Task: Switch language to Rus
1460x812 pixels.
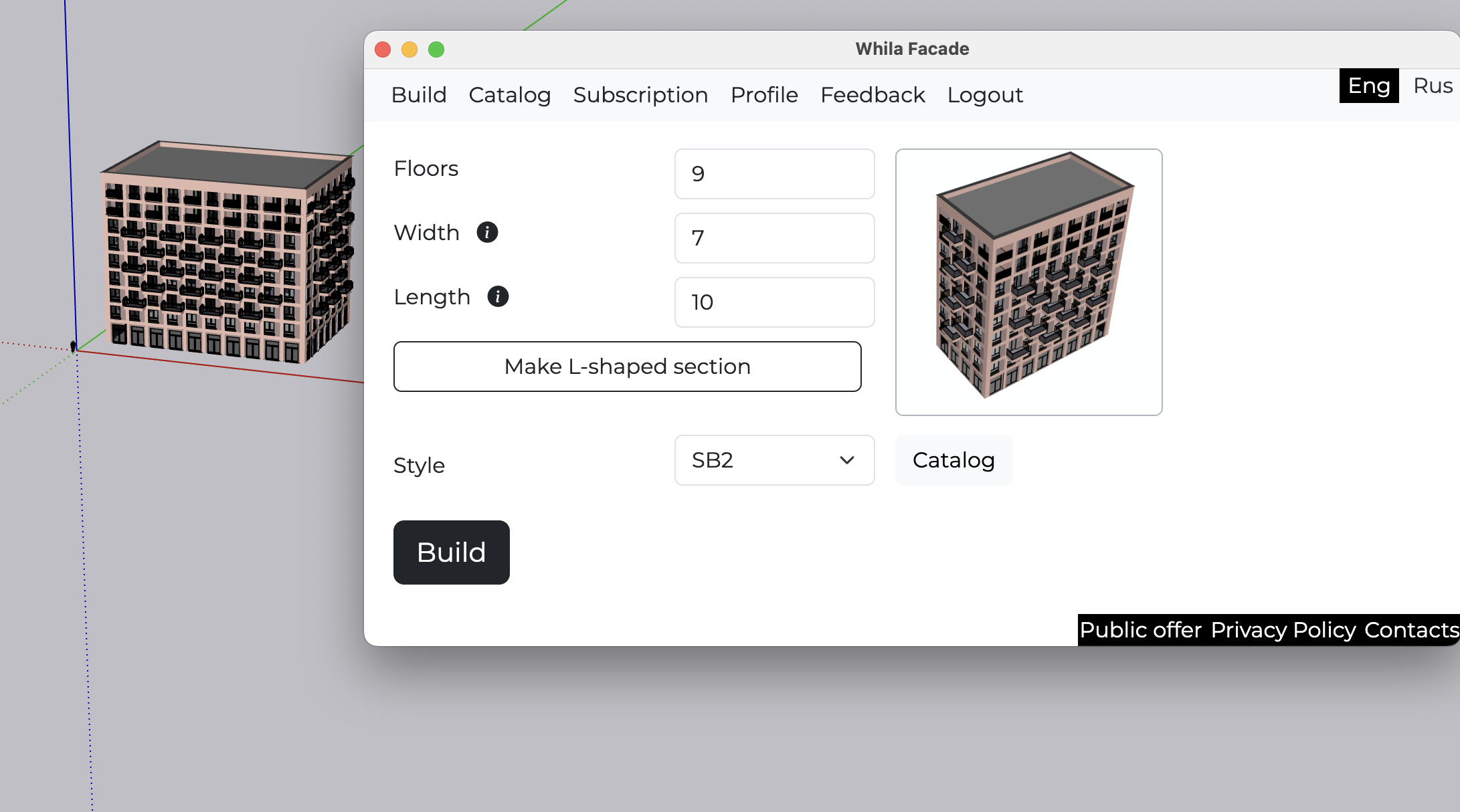Action: pyautogui.click(x=1432, y=86)
